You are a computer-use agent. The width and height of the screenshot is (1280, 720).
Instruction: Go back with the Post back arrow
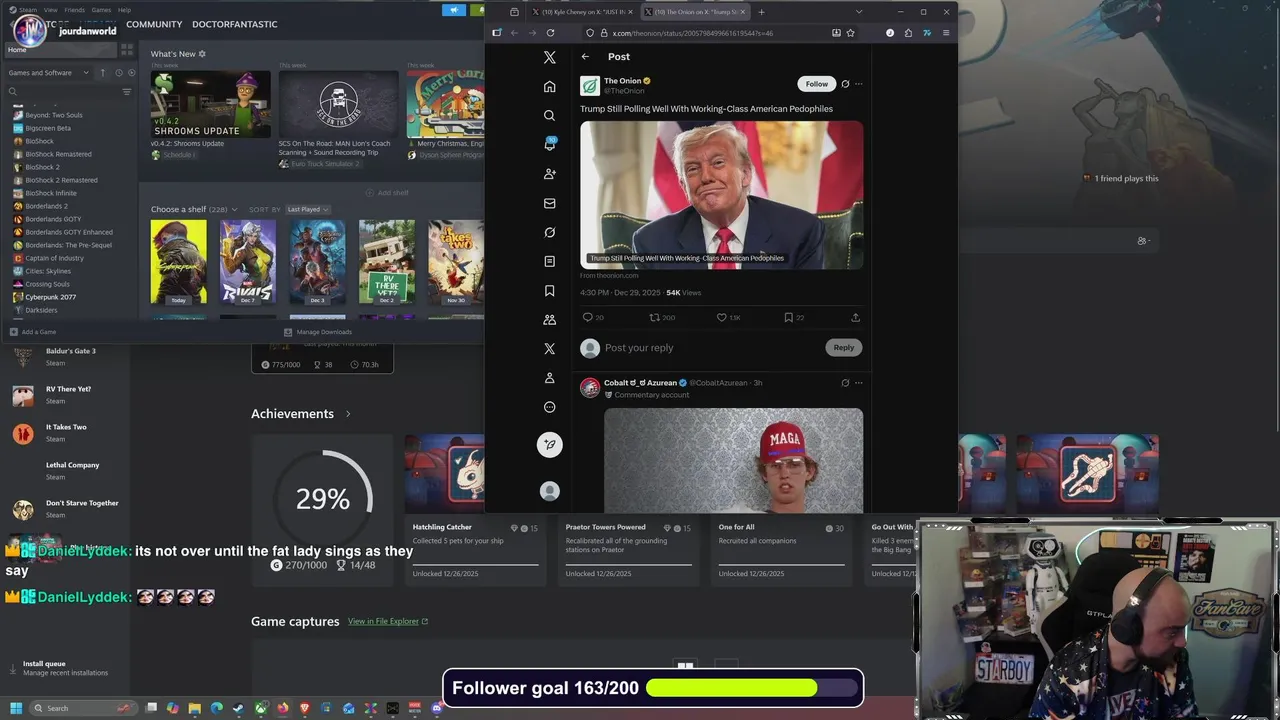tap(585, 57)
